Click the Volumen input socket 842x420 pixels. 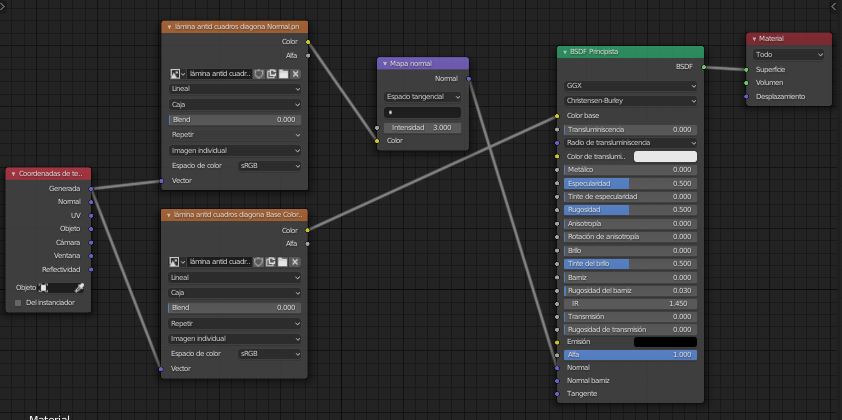(x=746, y=83)
